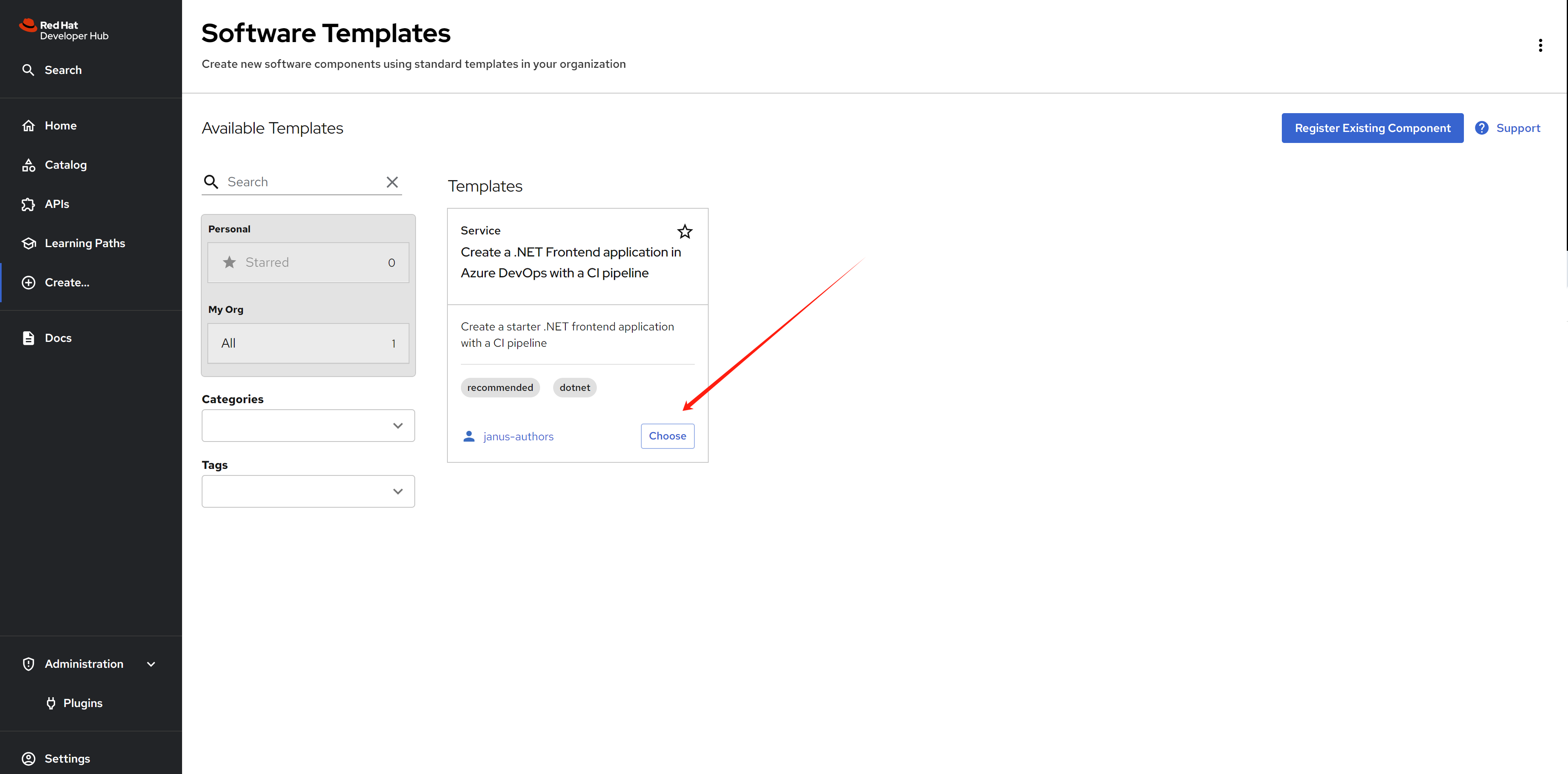1568x774 pixels.
Task: Open Settings from sidebar
Action: tap(67, 758)
